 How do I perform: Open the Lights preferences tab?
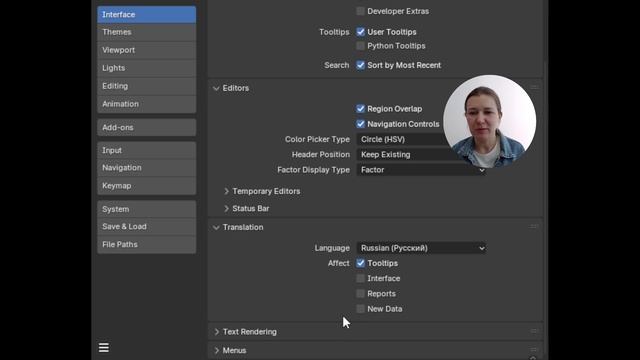[147, 68]
